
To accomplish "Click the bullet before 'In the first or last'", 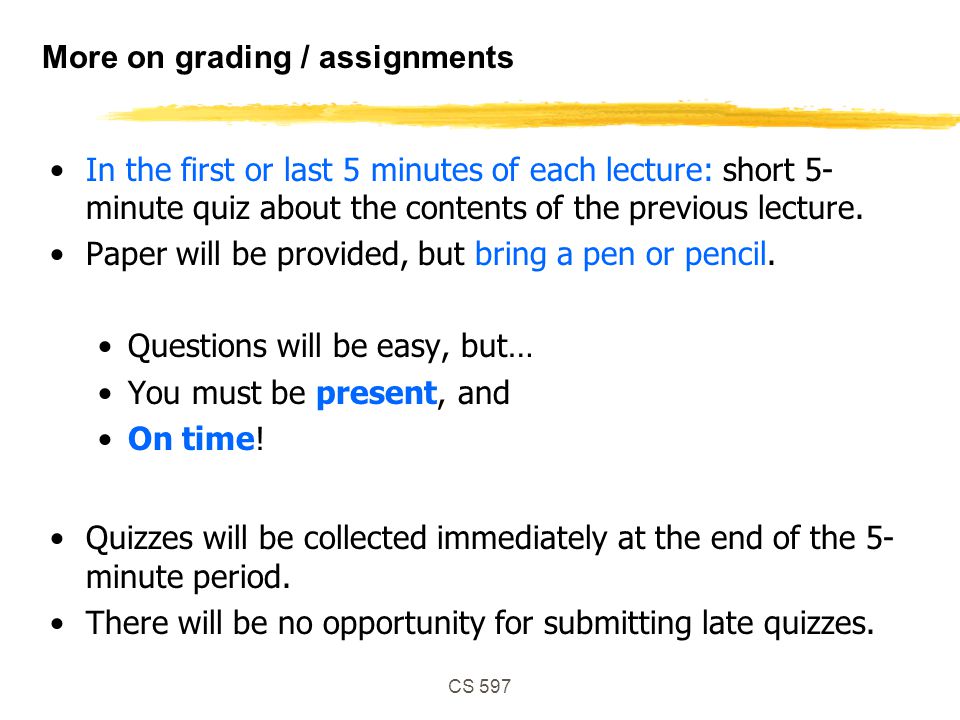I will (x=58, y=171).
